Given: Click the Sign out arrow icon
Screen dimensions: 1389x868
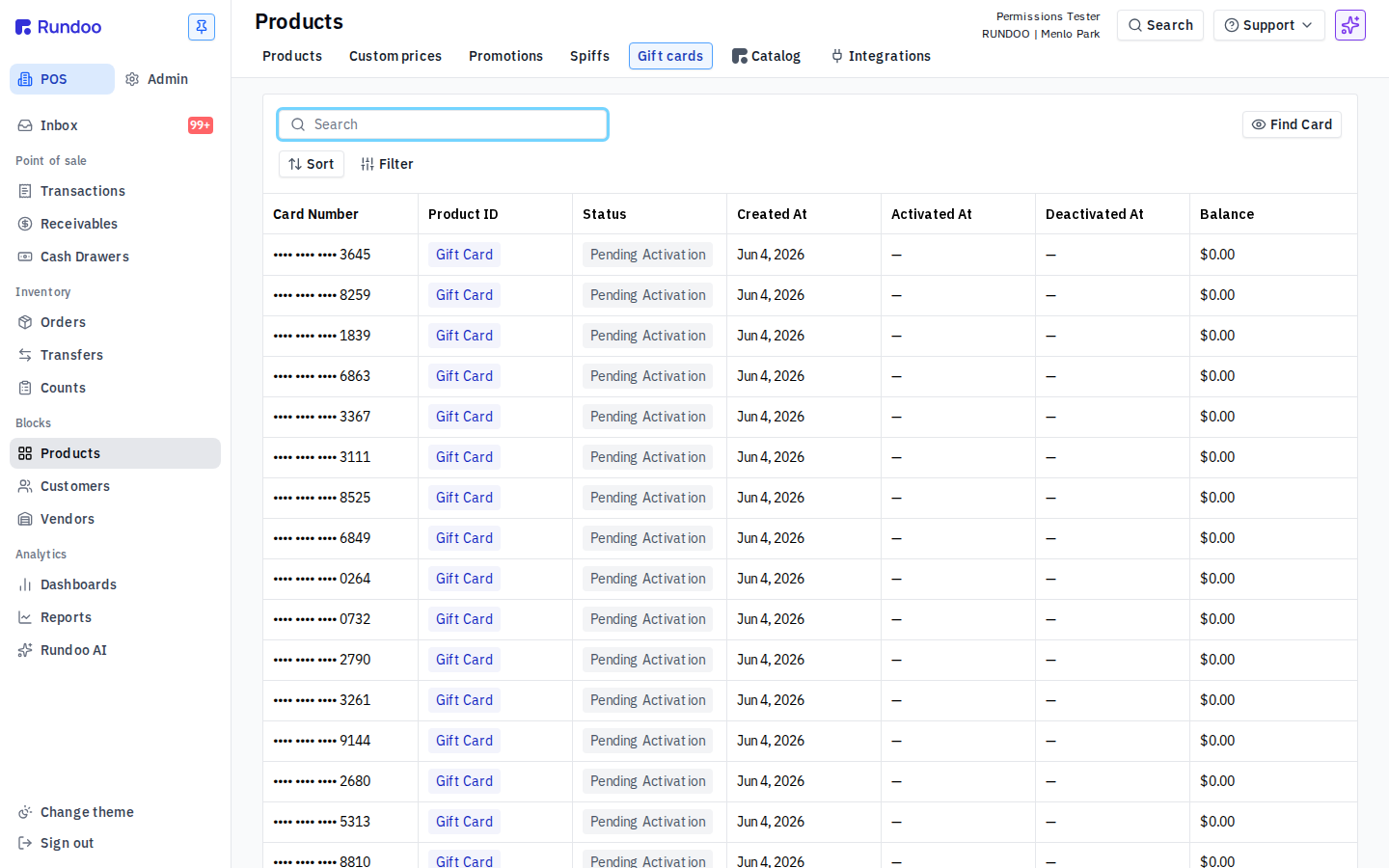Looking at the screenshot, I should tap(25, 843).
